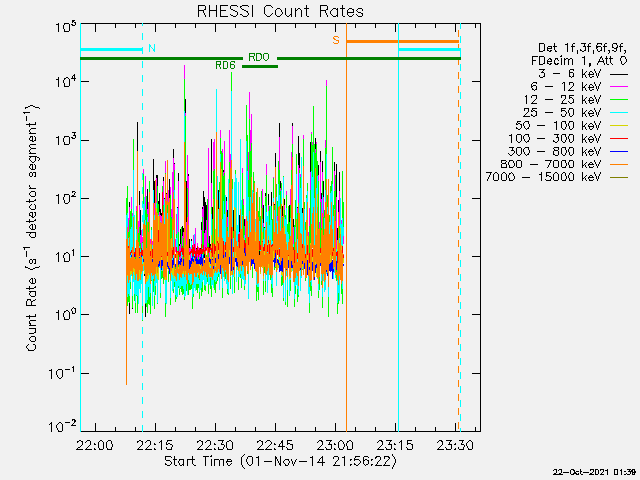
Task: Click the Count Rate y-axis caption
Action: click(32, 228)
